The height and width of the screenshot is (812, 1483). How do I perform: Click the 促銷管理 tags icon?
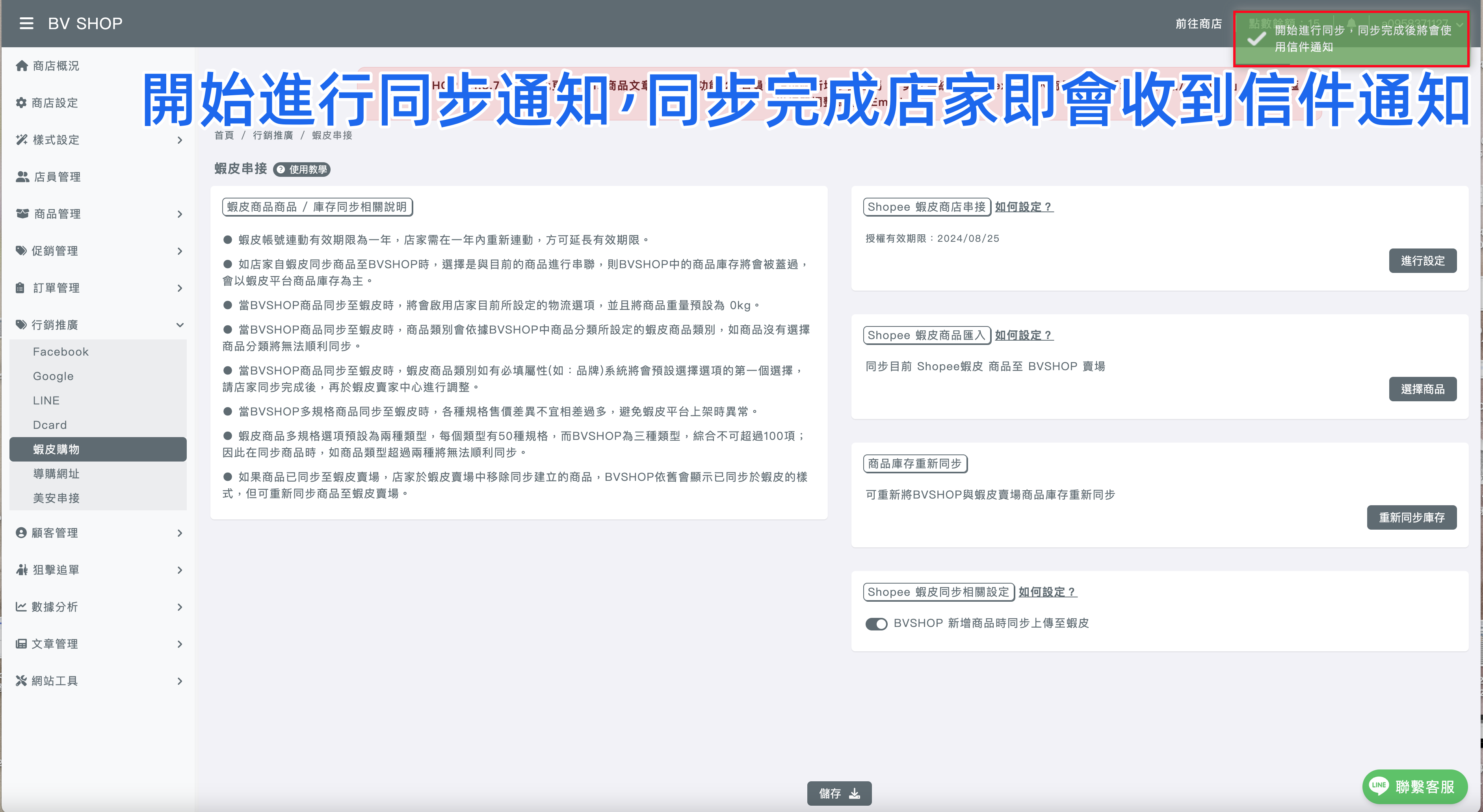(21, 250)
